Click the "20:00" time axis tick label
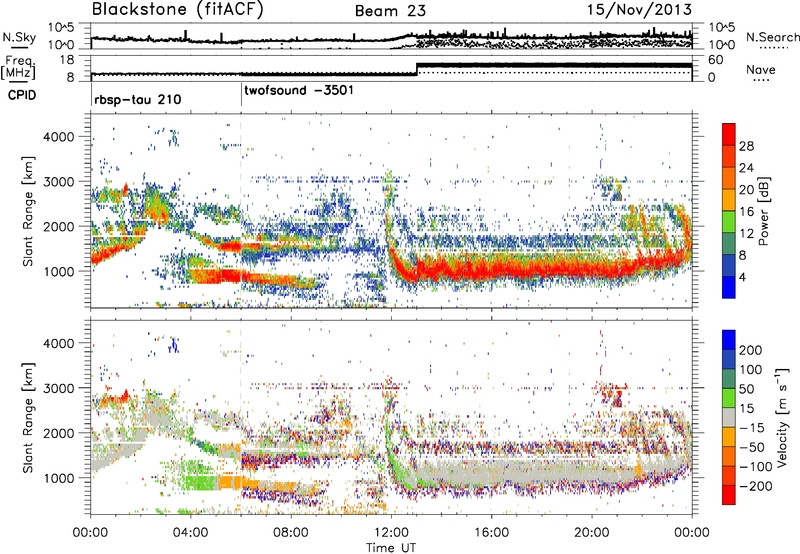Viewport: 800px width, 554px height. (591, 532)
